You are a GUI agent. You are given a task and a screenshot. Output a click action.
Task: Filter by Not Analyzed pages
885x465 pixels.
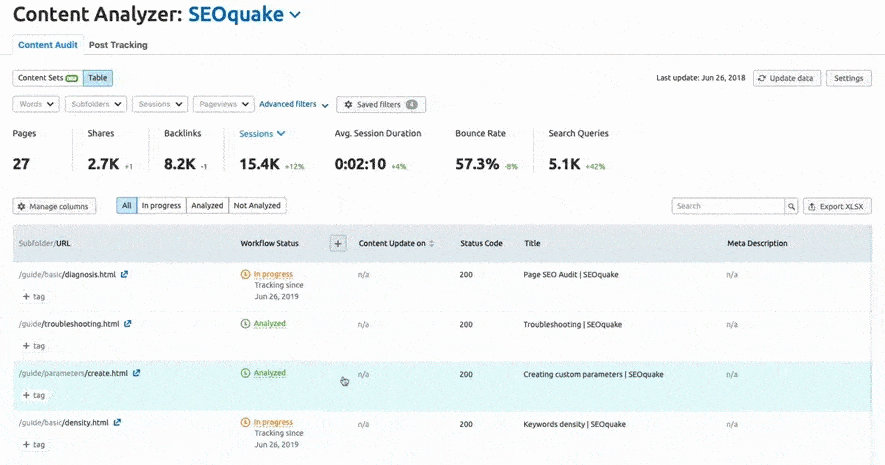pos(257,206)
